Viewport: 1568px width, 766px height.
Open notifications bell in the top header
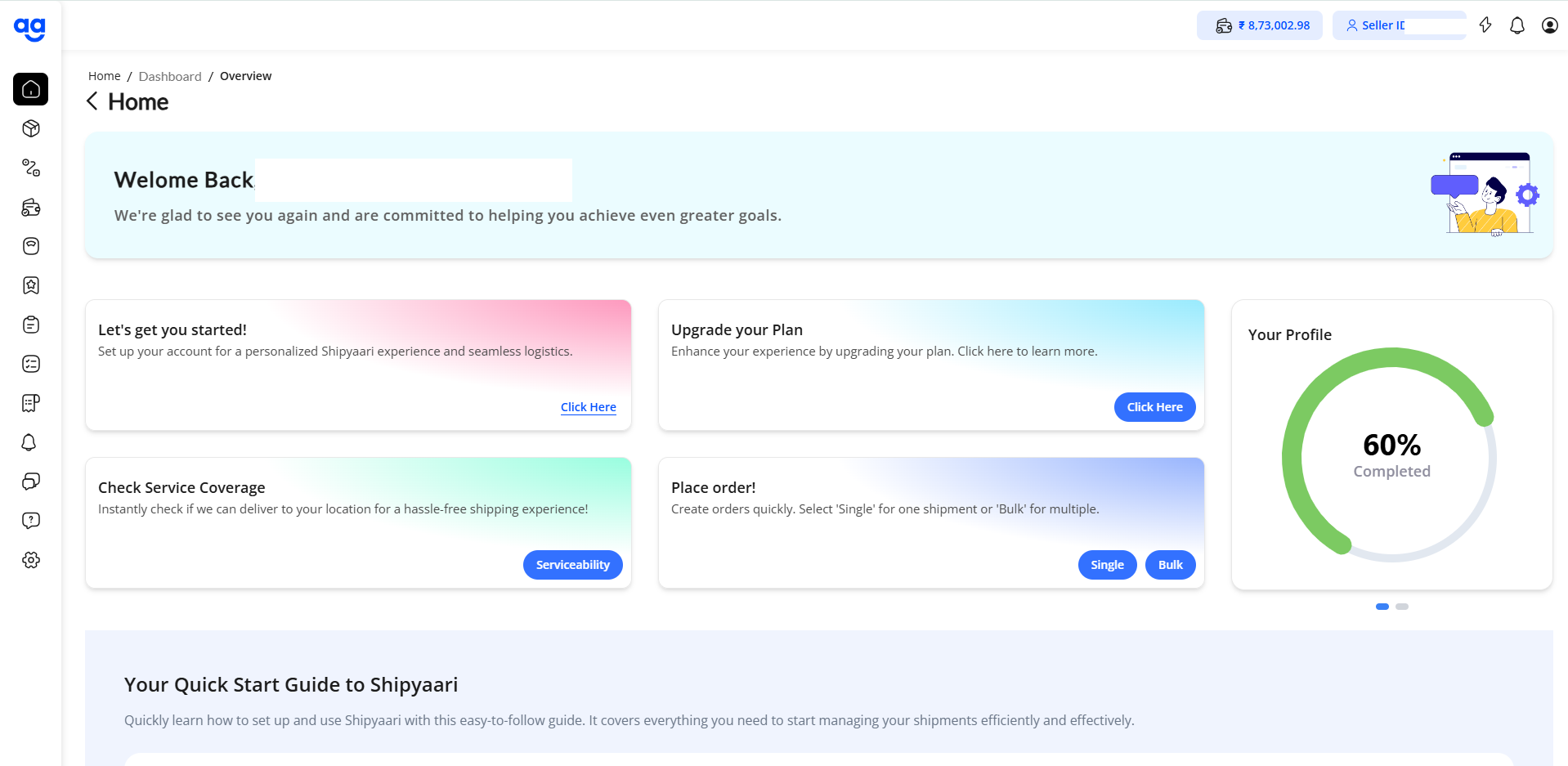pyautogui.click(x=1517, y=25)
